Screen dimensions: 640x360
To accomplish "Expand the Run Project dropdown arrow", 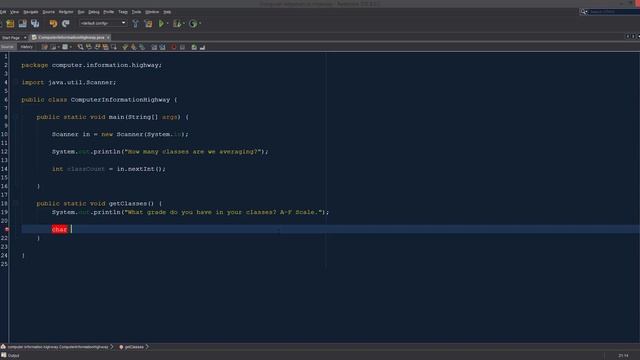I will tap(168, 23).
